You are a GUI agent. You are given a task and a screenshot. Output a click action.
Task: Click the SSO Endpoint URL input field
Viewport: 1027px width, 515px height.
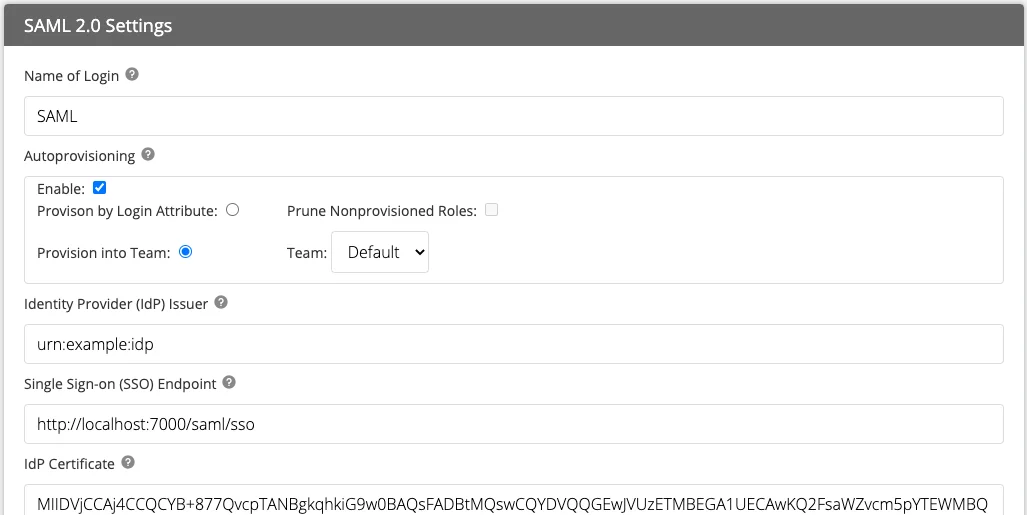pos(513,424)
